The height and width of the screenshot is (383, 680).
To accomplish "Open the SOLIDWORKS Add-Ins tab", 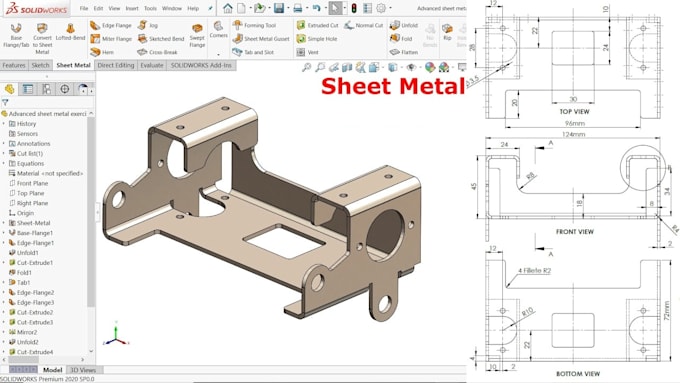I will tap(201, 65).
